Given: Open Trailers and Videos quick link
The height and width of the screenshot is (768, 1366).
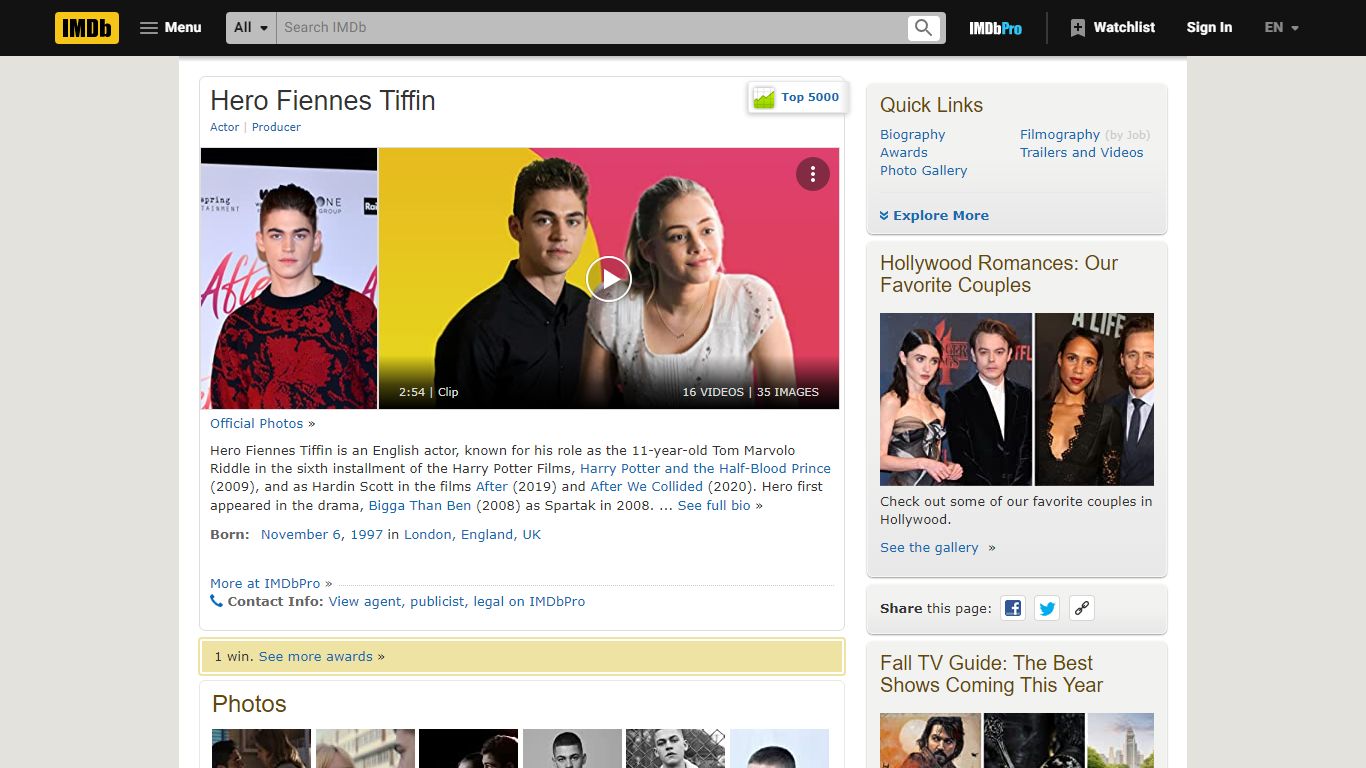Looking at the screenshot, I should [1081, 153].
